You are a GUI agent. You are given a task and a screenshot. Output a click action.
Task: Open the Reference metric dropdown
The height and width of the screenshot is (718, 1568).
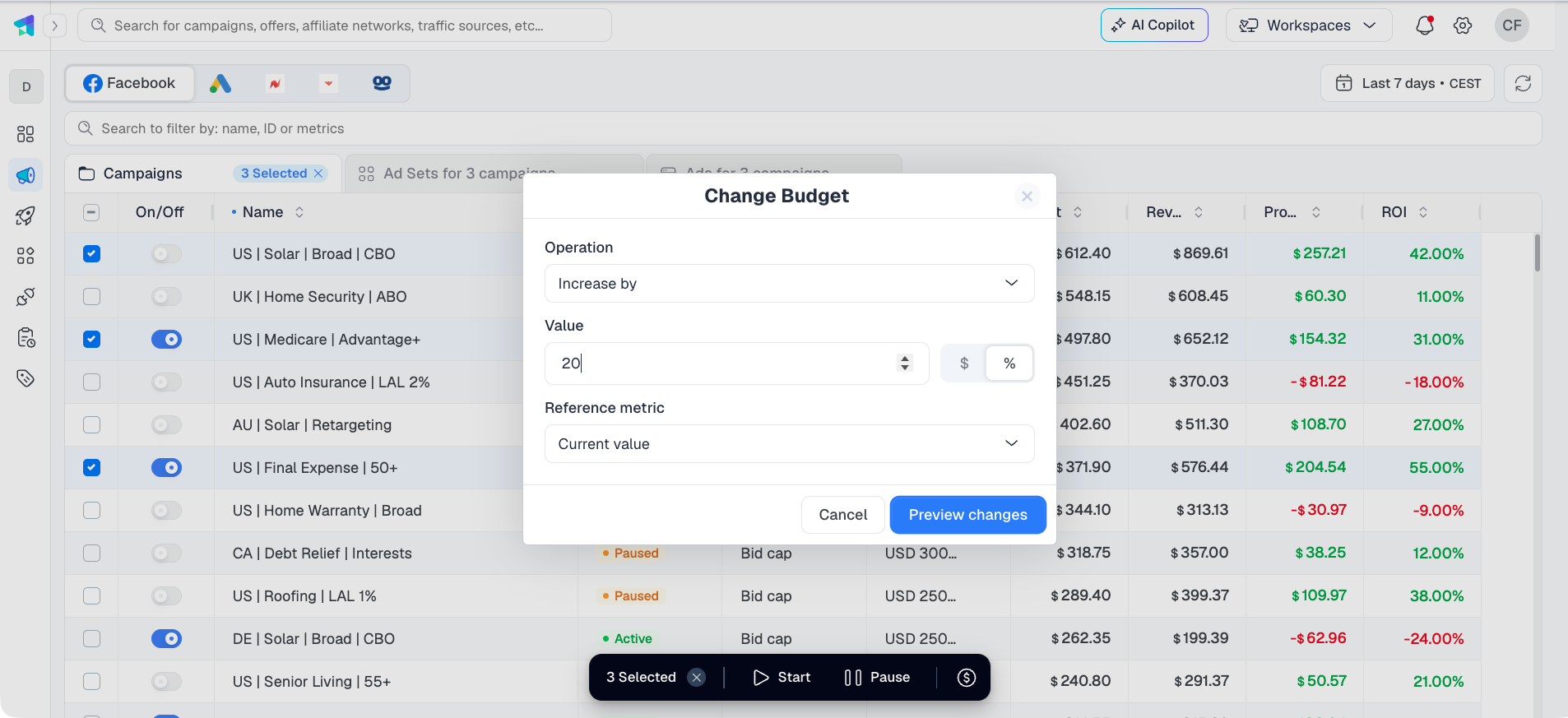pyautogui.click(x=789, y=444)
